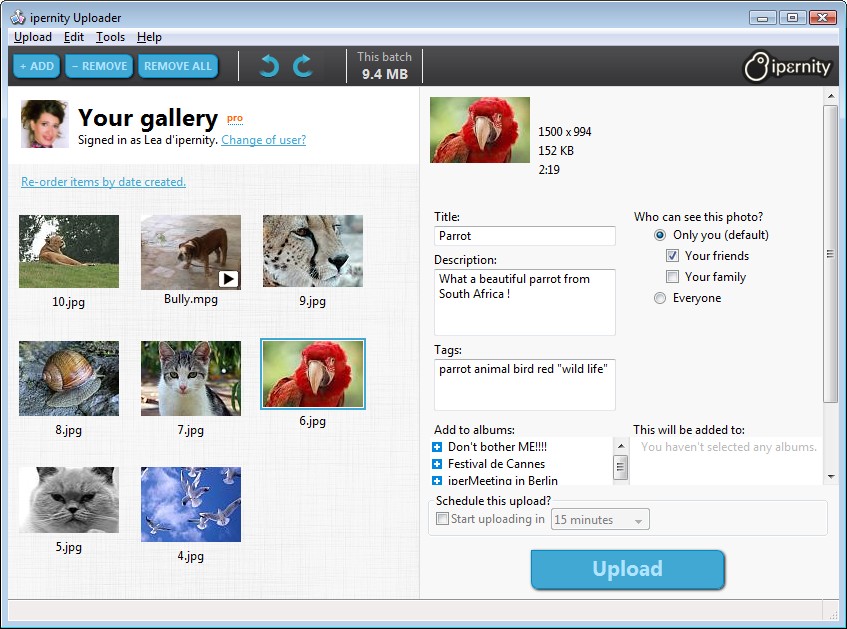
Task: Open the Edit menu
Action: click(x=73, y=37)
